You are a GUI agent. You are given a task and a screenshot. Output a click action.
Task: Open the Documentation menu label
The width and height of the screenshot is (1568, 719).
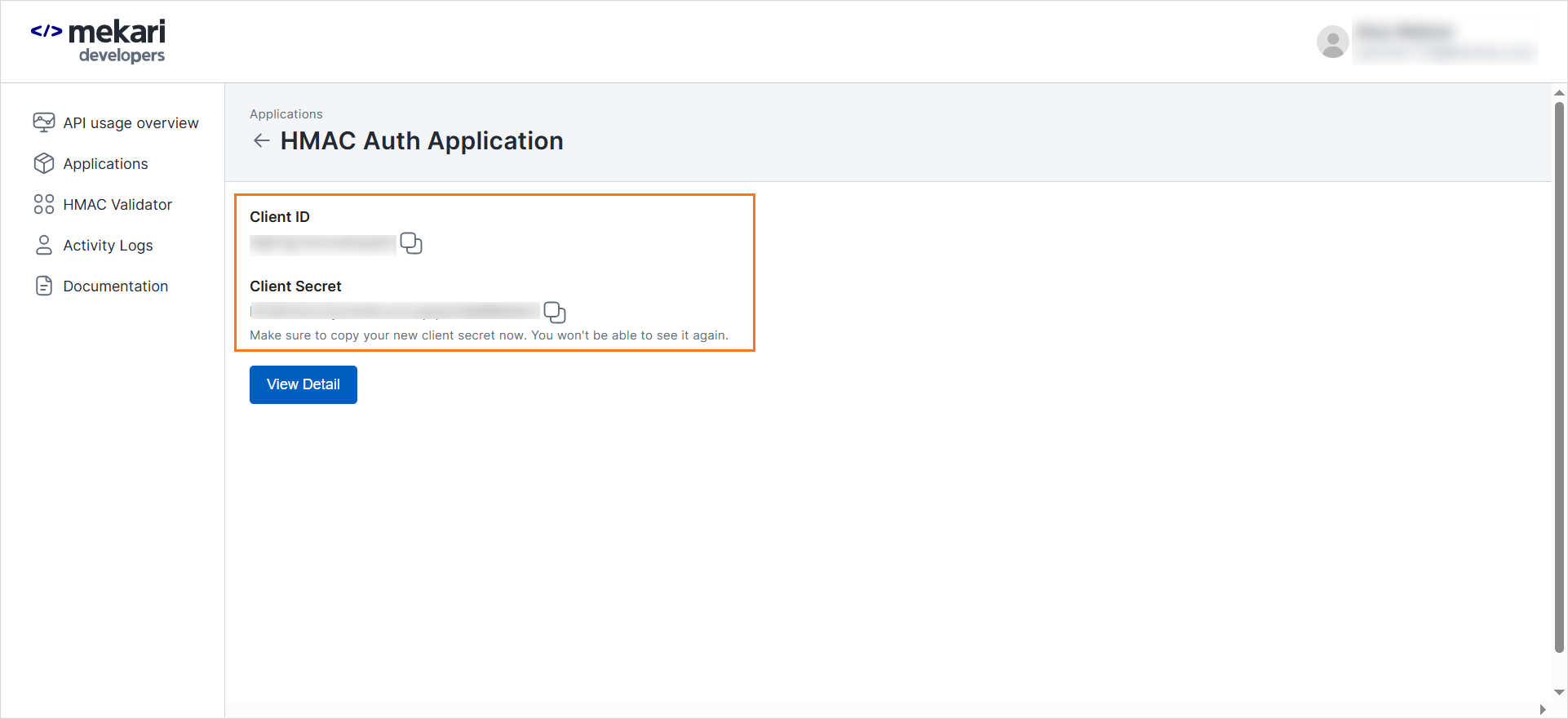(115, 286)
